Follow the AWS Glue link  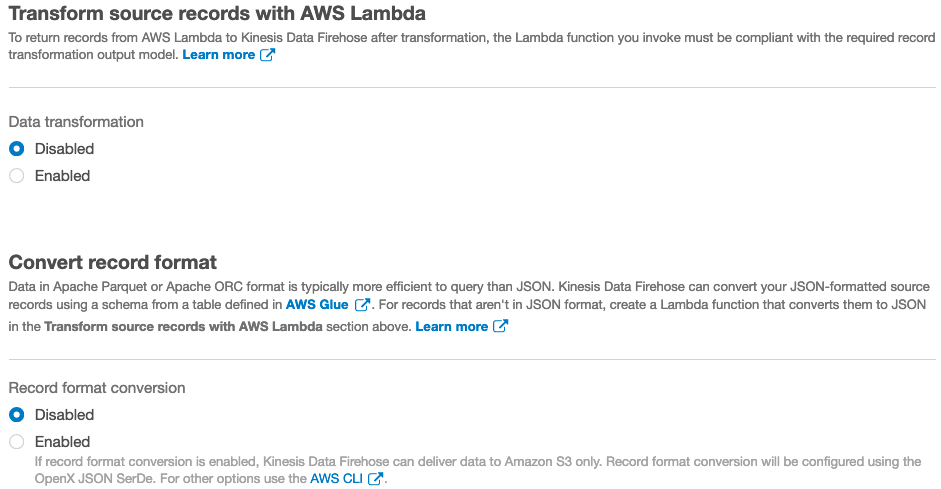click(317, 304)
